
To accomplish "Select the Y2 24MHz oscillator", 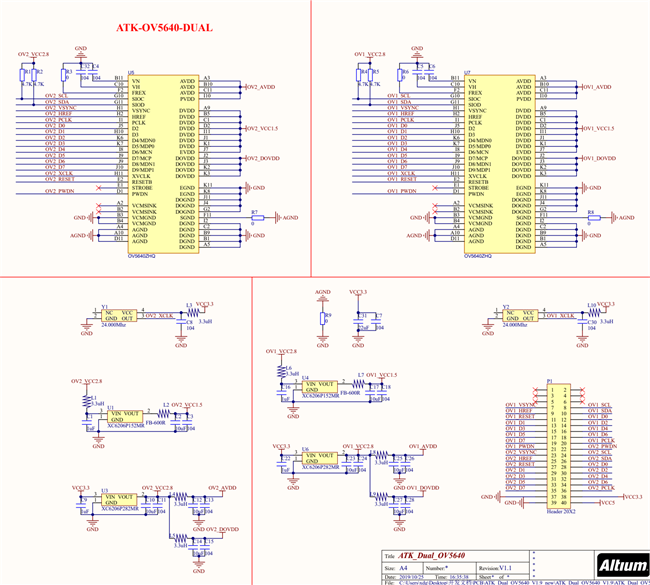I will [520, 316].
